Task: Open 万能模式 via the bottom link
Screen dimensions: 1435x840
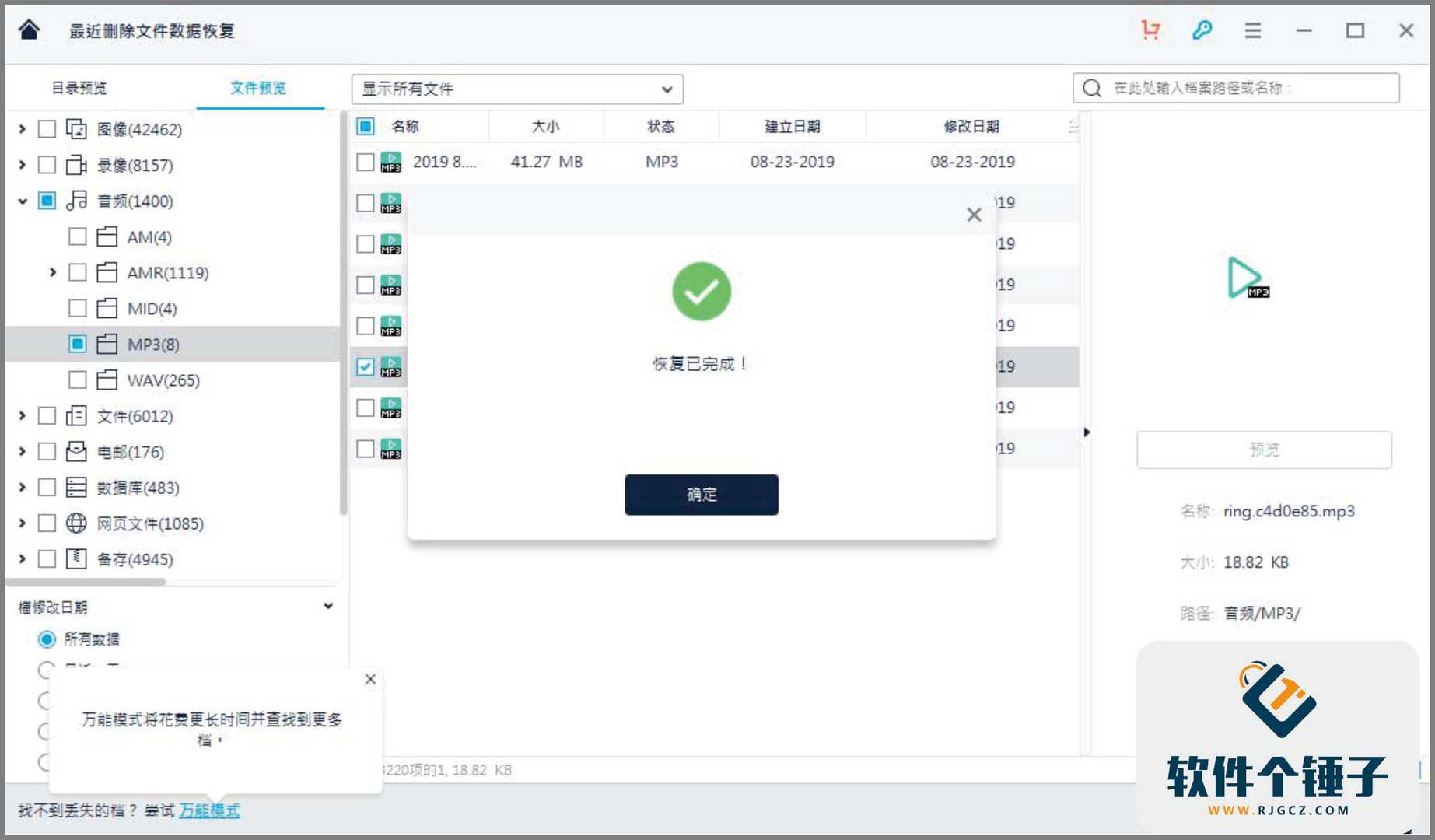Action: [208, 811]
